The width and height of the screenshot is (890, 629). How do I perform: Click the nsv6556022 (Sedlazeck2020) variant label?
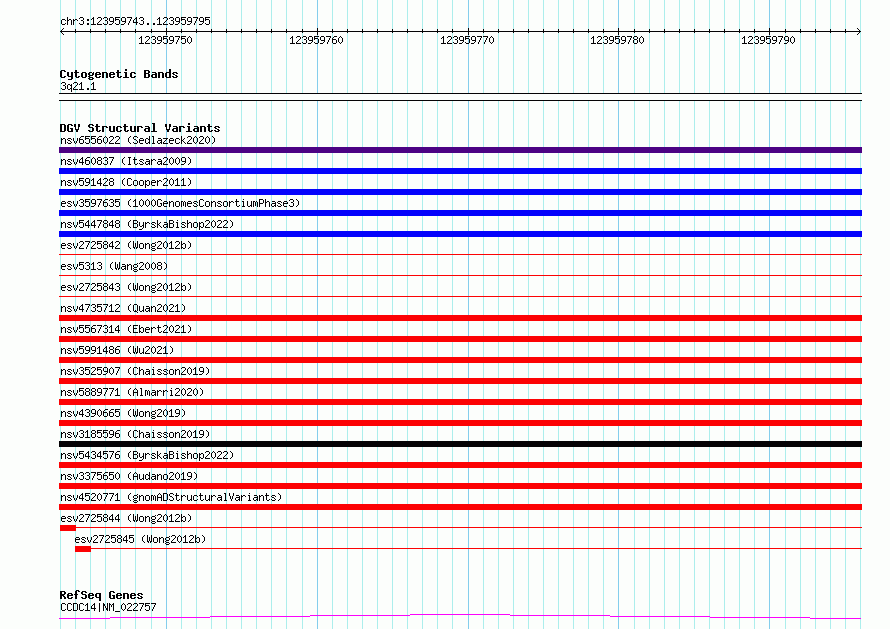click(x=137, y=140)
